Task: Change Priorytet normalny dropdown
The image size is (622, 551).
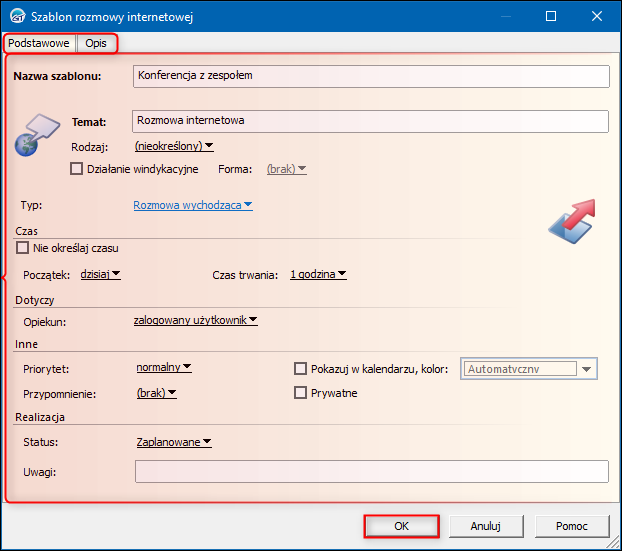Action: pos(164,367)
